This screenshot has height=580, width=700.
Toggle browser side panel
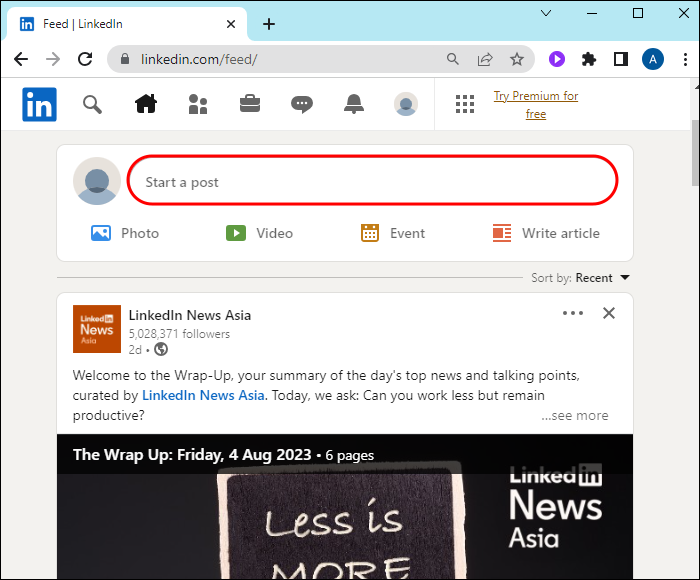tap(621, 59)
